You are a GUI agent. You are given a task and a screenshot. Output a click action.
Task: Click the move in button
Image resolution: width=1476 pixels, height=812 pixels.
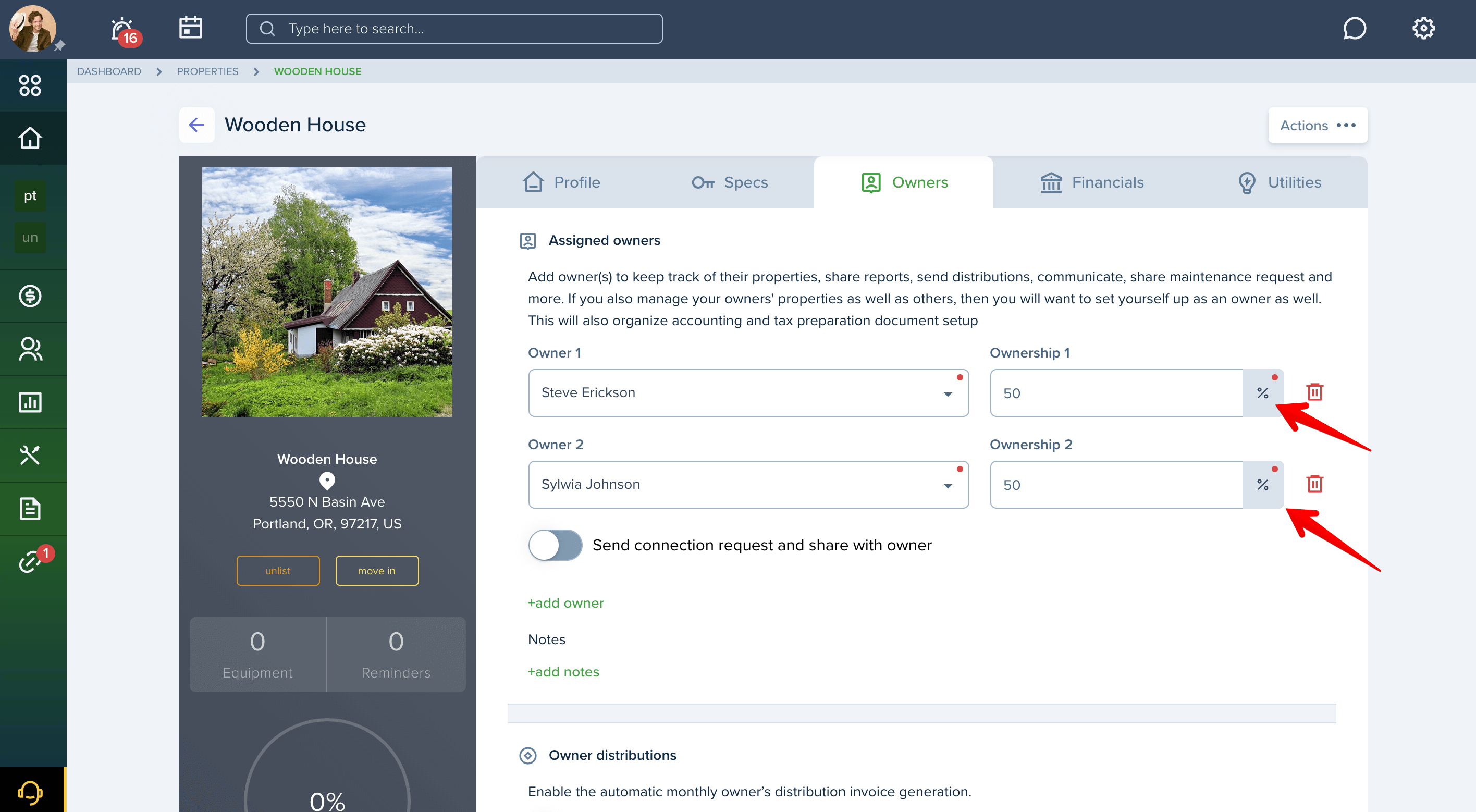pyautogui.click(x=376, y=571)
